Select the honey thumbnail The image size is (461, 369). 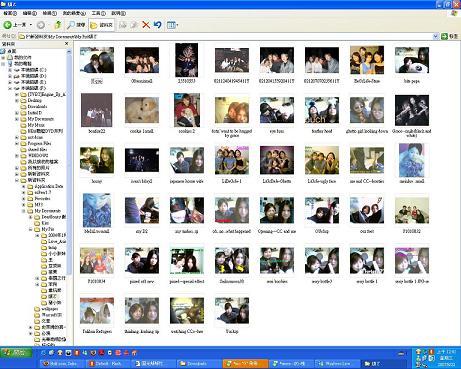click(x=97, y=160)
